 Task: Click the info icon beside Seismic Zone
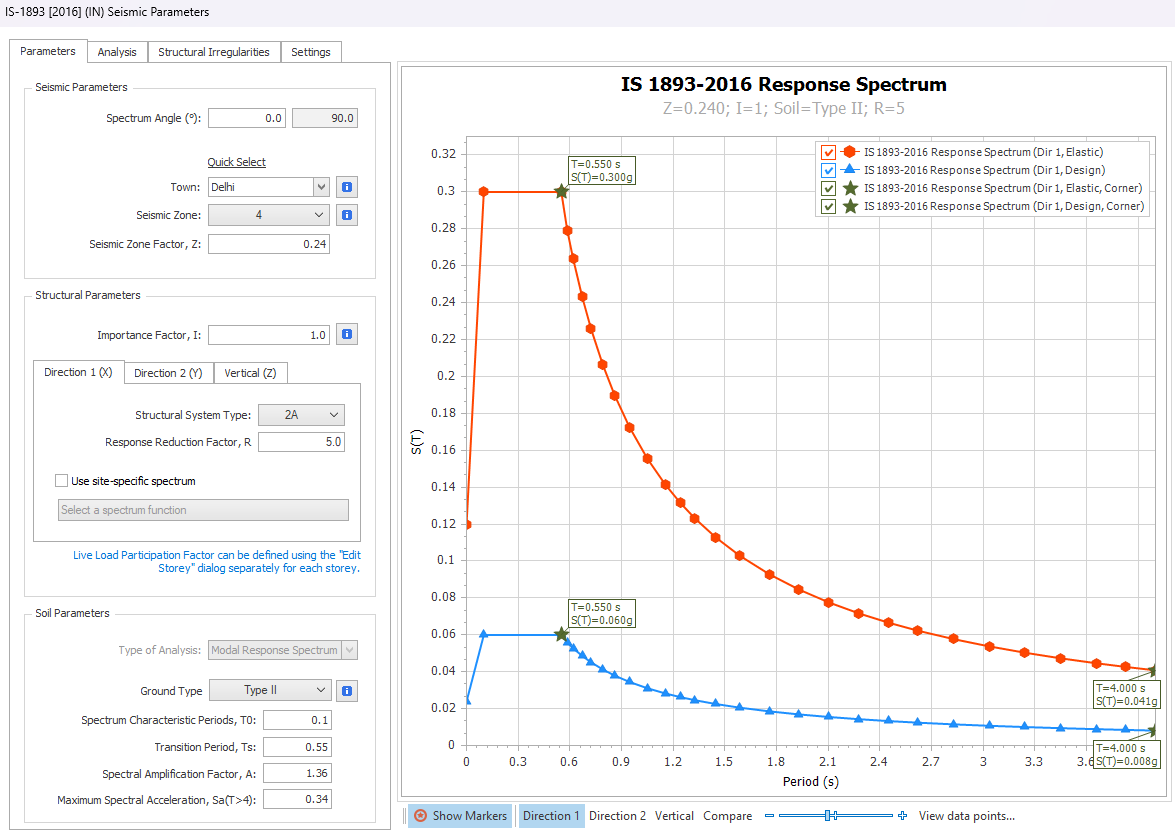tap(347, 215)
